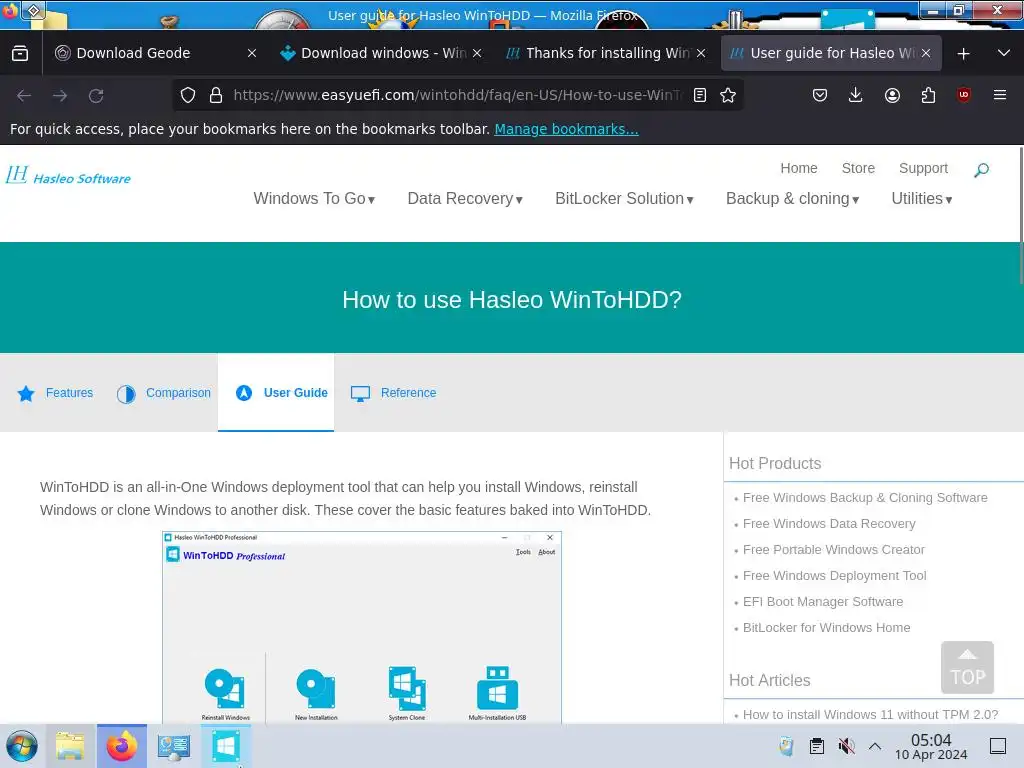Open a new browser tab

point(963,54)
